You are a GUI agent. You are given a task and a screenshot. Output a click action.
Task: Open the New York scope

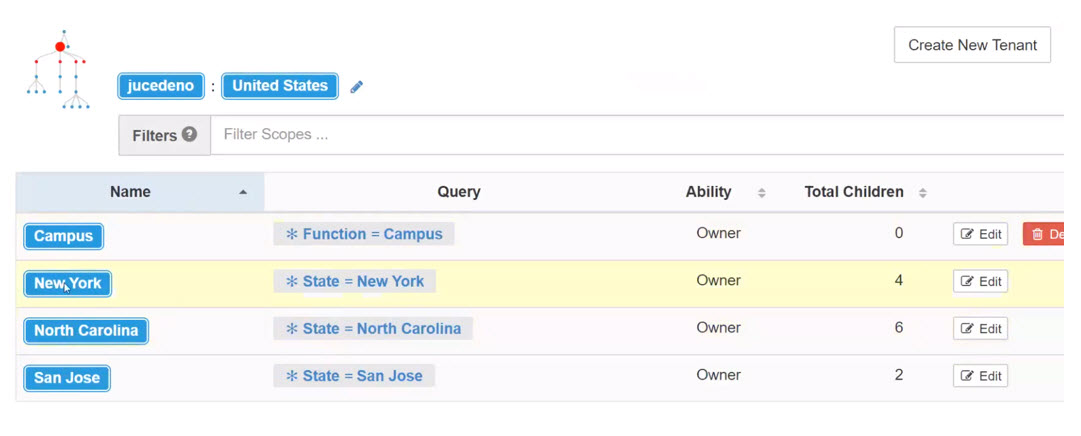[x=68, y=284]
